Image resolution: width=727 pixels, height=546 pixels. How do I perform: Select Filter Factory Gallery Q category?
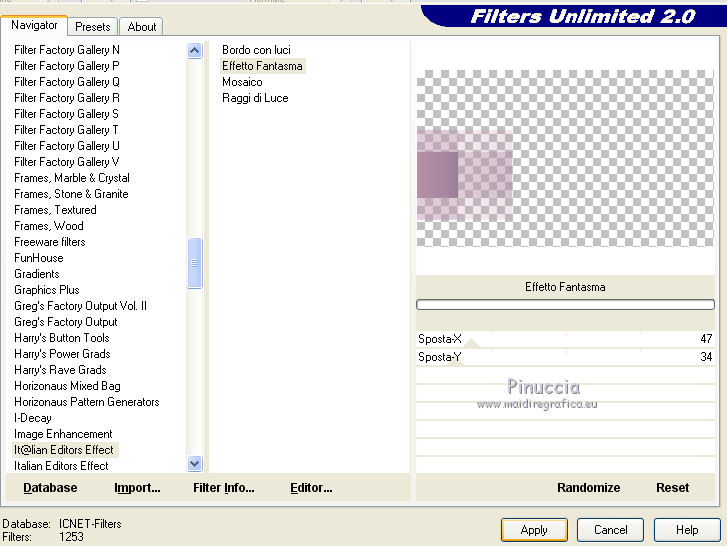click(x=67, y=82)
